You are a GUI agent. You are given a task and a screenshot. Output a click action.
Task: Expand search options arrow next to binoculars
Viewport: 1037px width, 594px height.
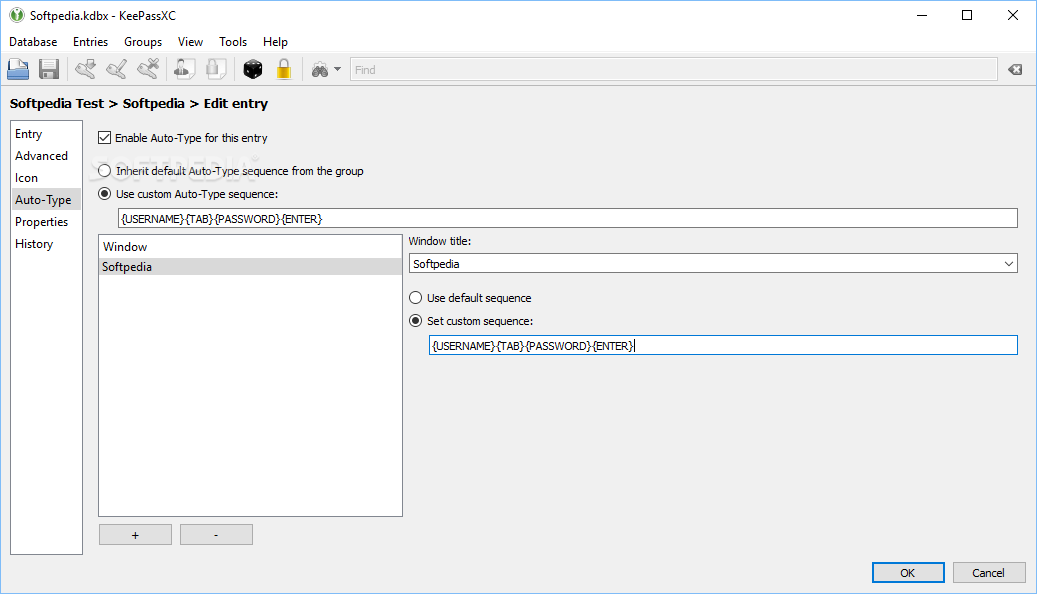(x=337, y=69)
